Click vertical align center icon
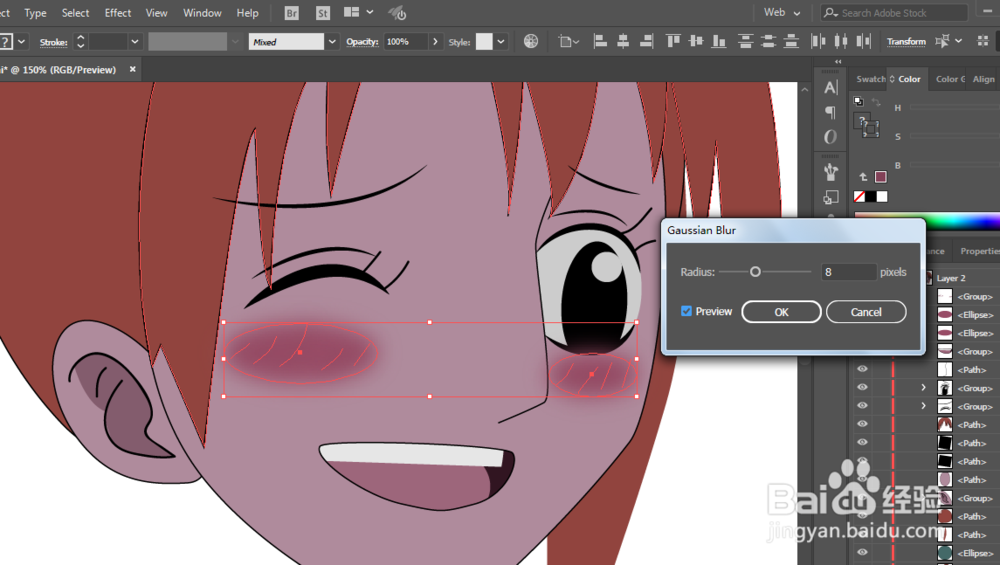Viewport: 1000px width, 565px height. [696, 41]
